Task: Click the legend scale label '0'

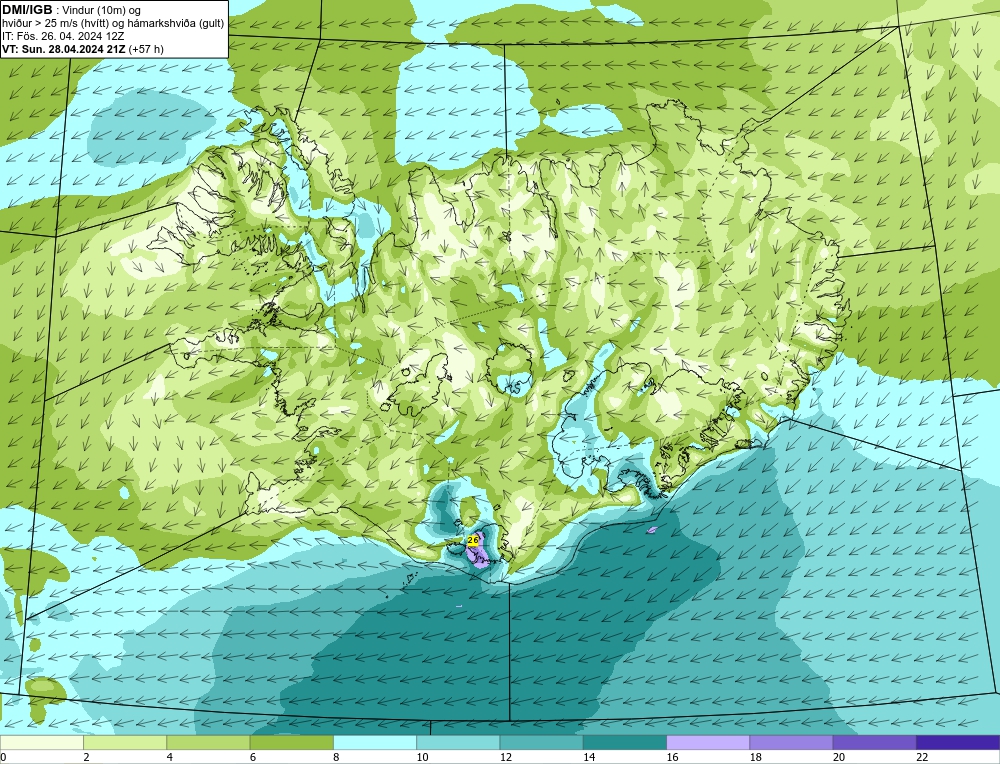Action: point(3,757)
